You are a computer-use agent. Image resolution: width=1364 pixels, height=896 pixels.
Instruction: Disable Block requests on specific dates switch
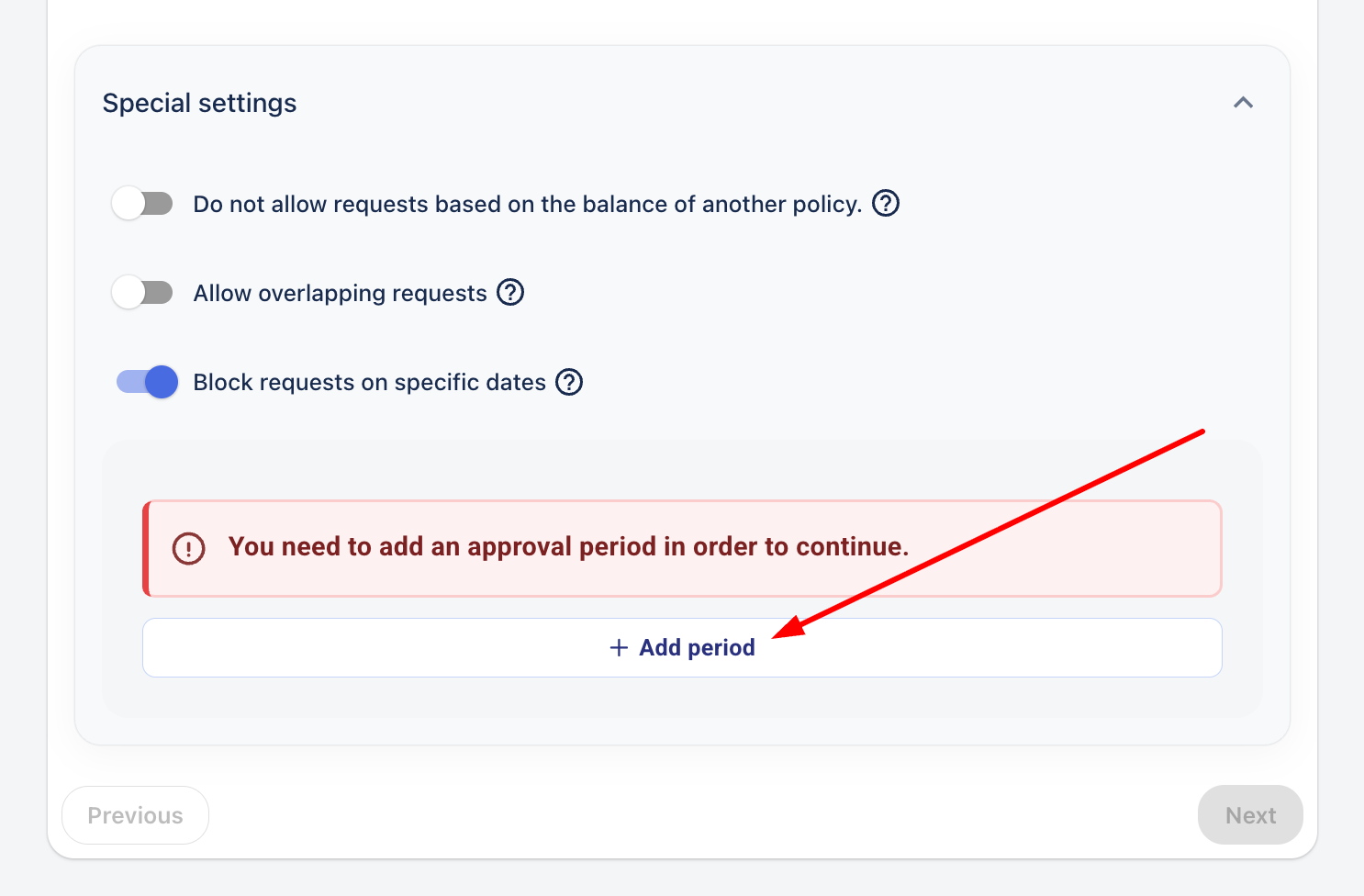tap(147, 382)
